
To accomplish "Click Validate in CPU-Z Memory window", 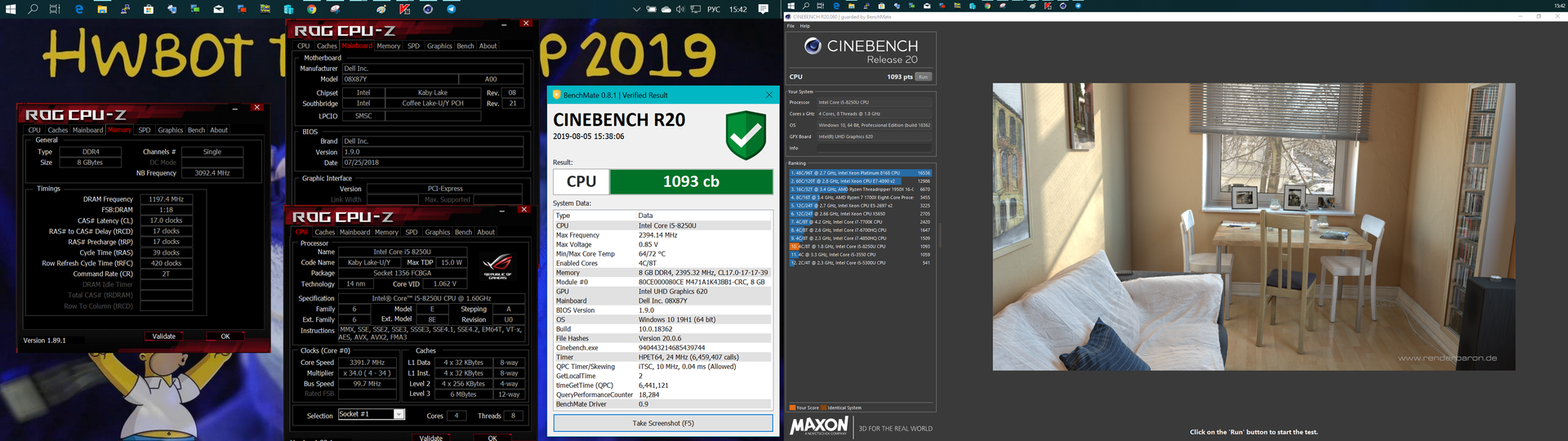I will [x=164, y=336].
